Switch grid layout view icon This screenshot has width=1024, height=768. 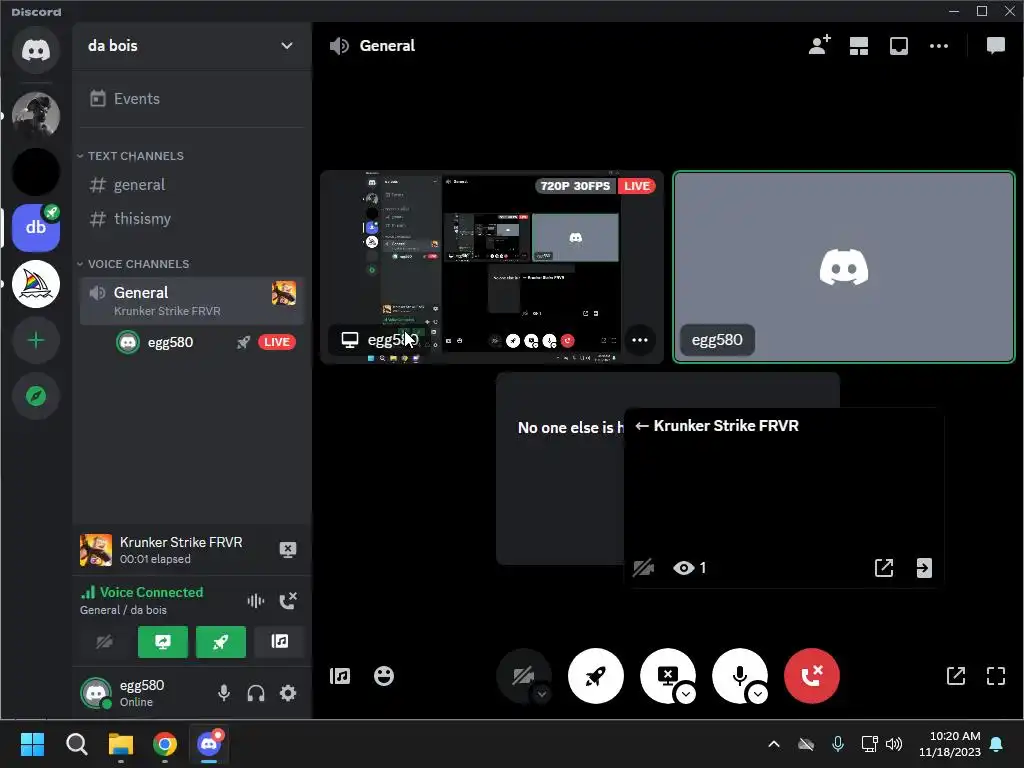tap(859, 46)
